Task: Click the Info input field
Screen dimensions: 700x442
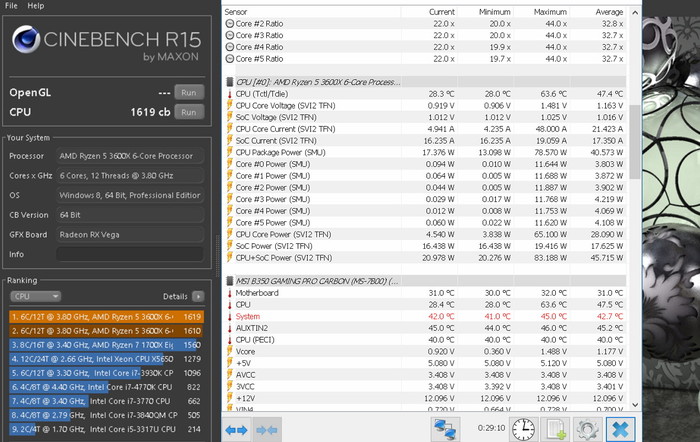Action: click(x=130, y=254)
